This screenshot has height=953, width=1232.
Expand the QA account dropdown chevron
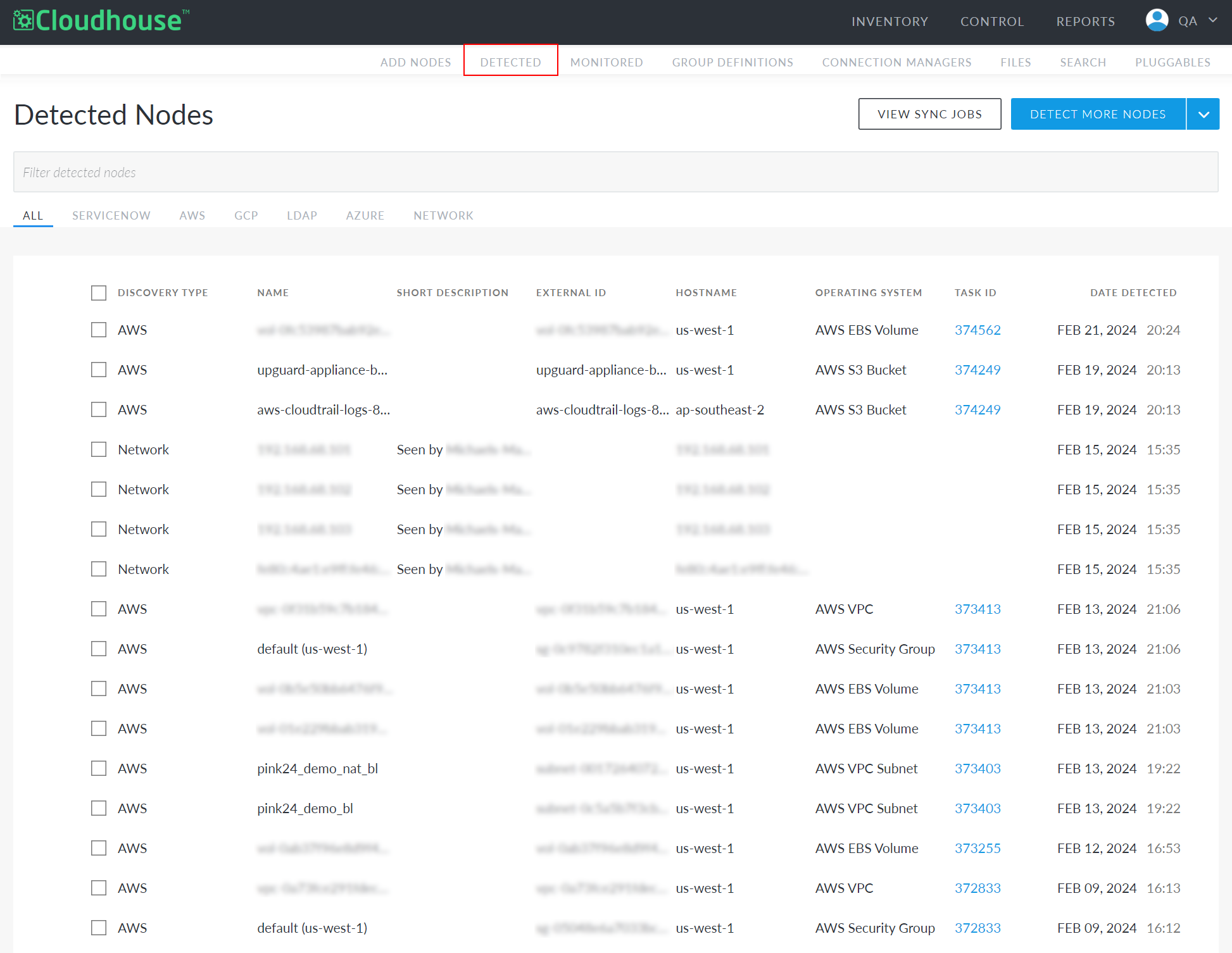[x=1213, y=20]
